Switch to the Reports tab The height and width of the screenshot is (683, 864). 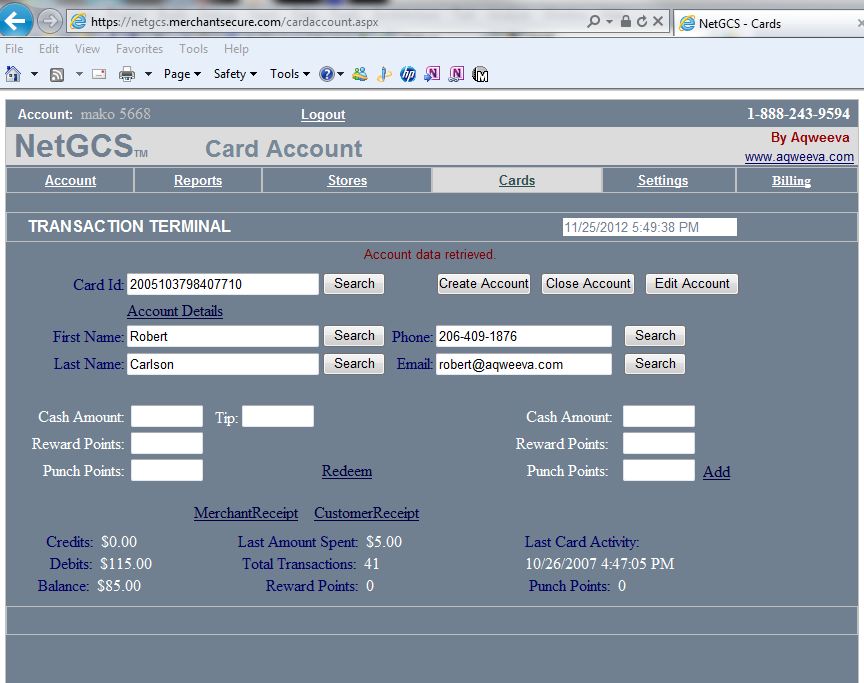[198, 181]
